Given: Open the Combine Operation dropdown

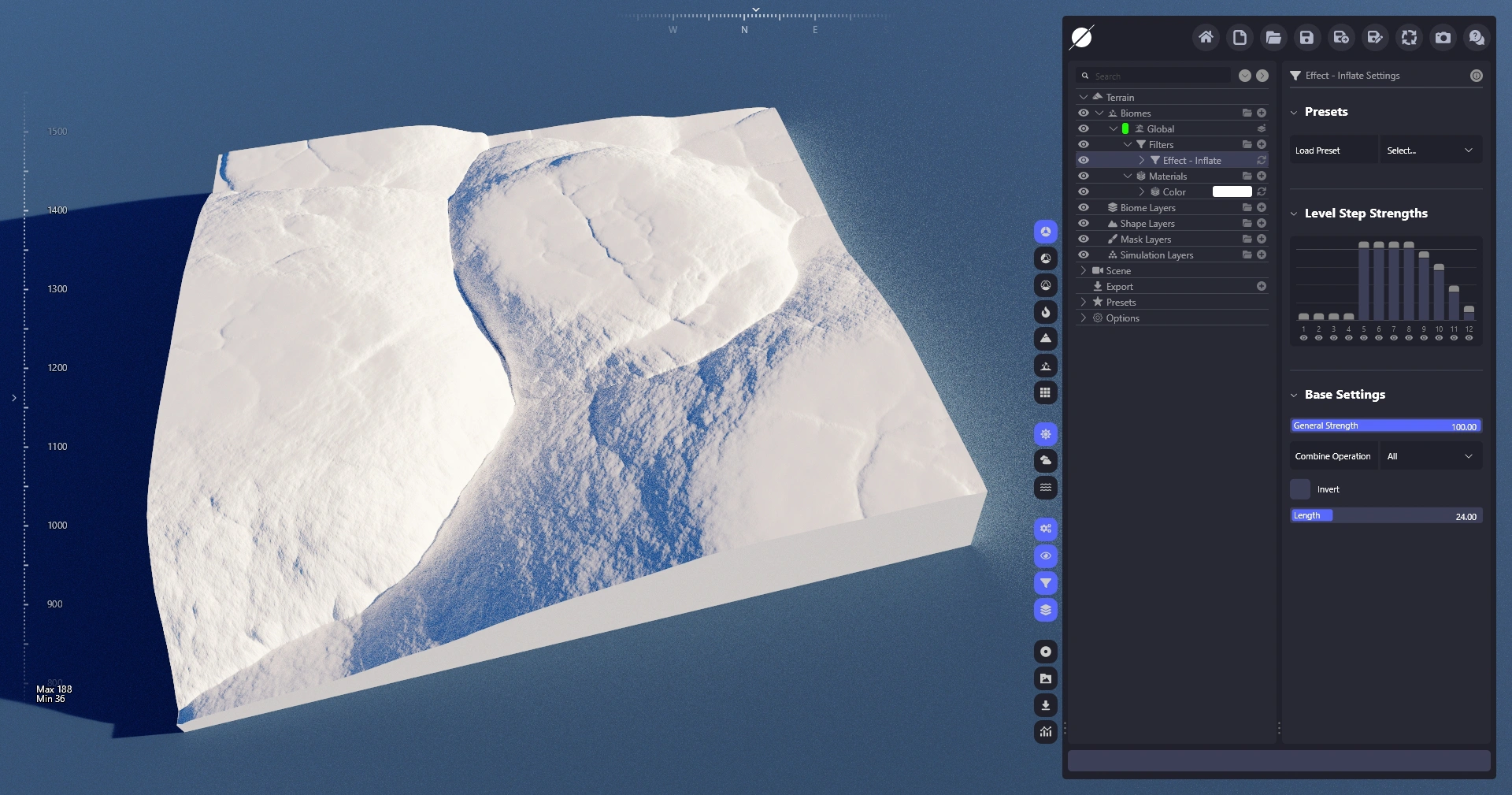Looking at the screenshot, I should point(1429,456).
